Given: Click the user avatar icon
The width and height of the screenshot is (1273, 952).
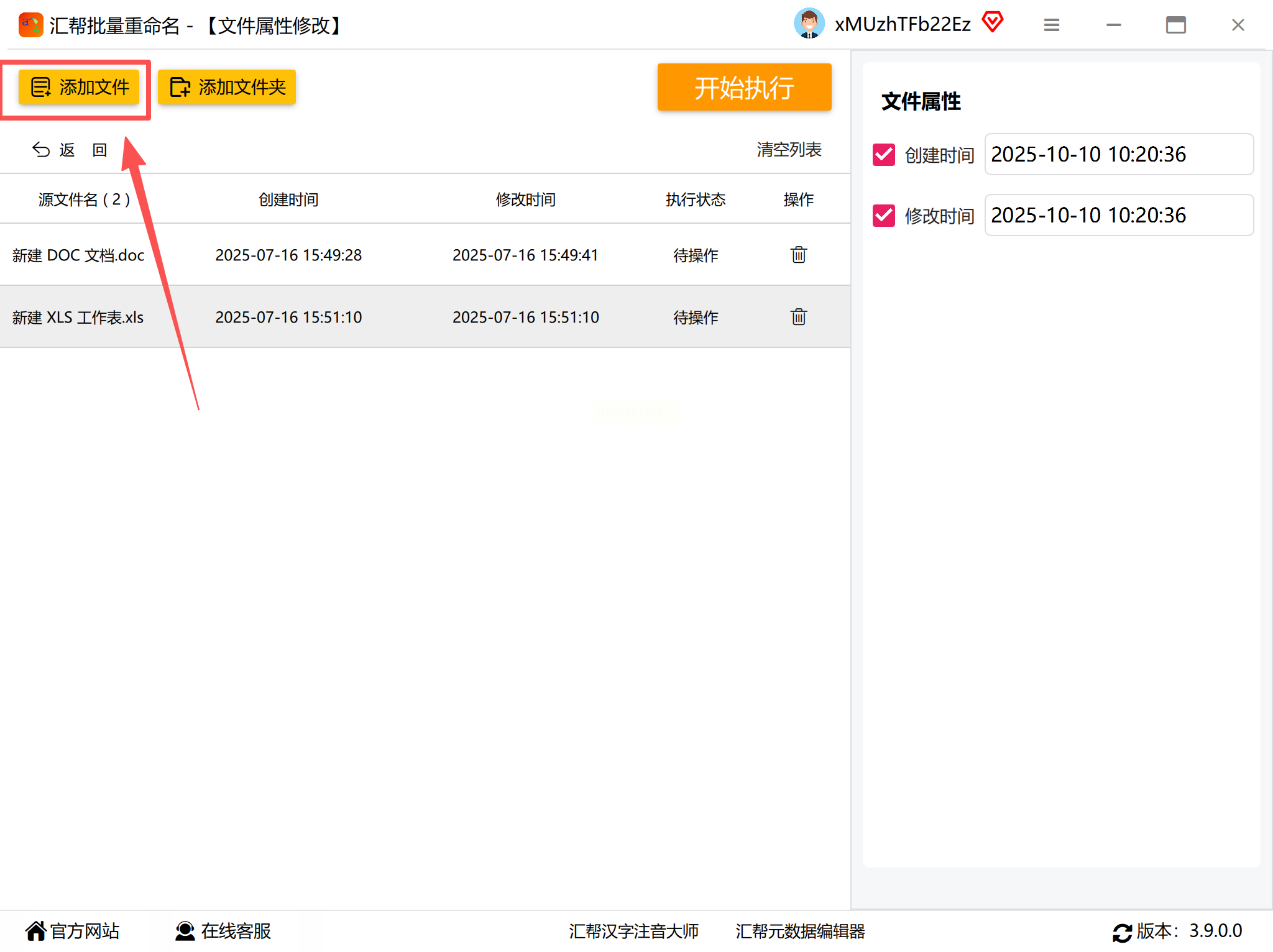Looking at the screenshot, I should tap(809, 24).
